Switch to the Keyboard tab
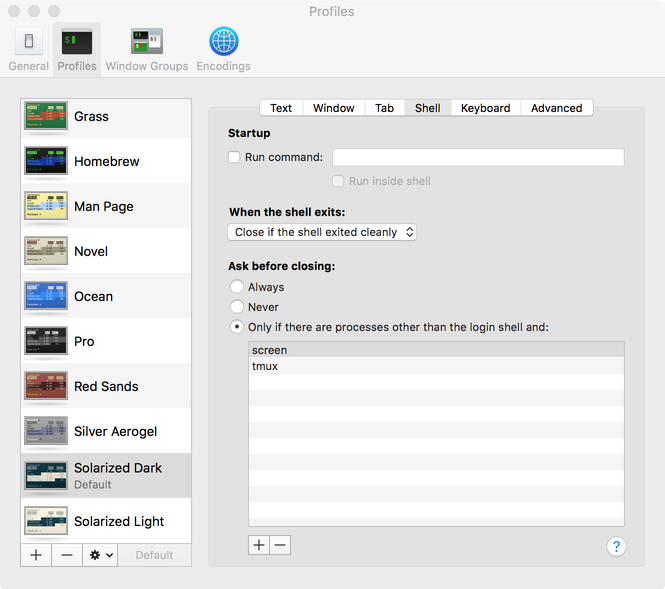 pyautogui.click(x=486, y=108)
